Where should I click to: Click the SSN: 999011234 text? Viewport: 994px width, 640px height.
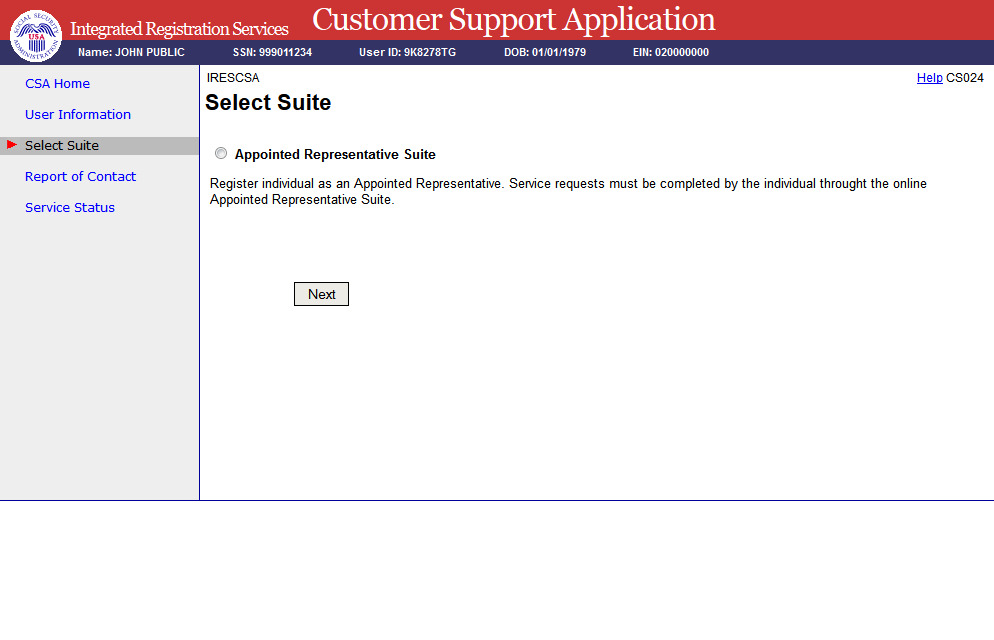tap(273, 53)
